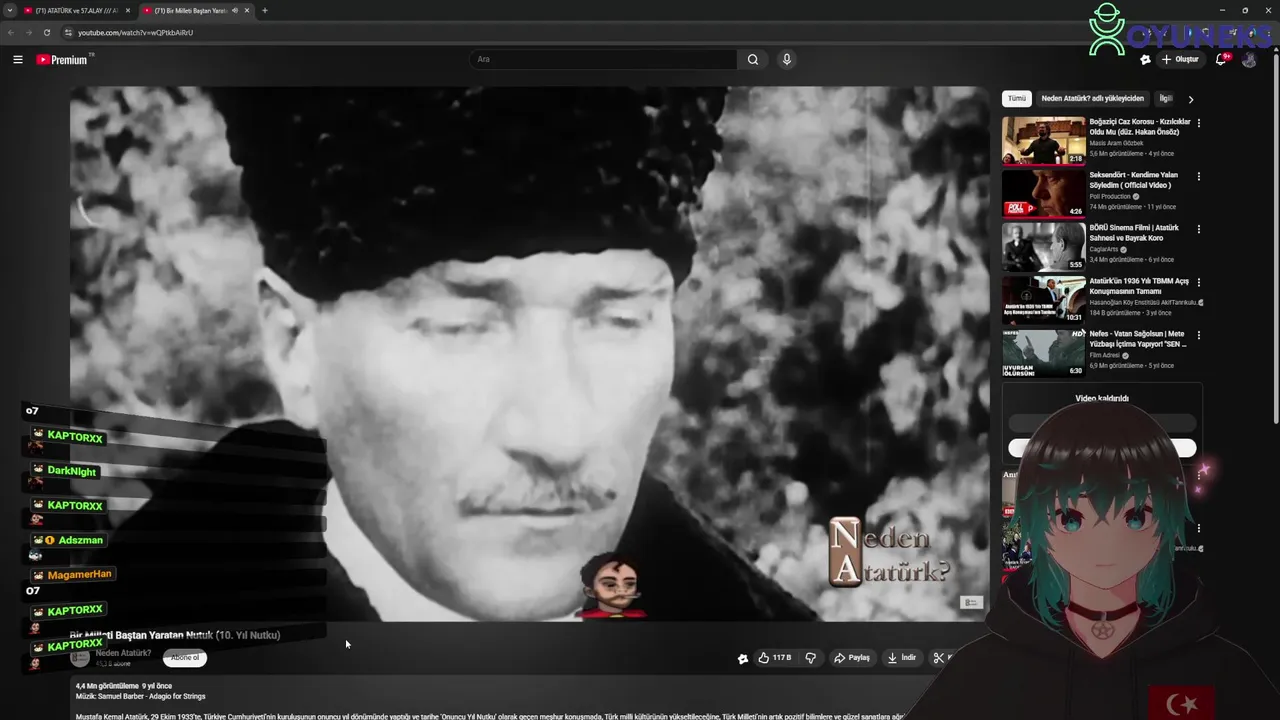
Task: Open channel 'CaglarArts'
Action: 1104,250
